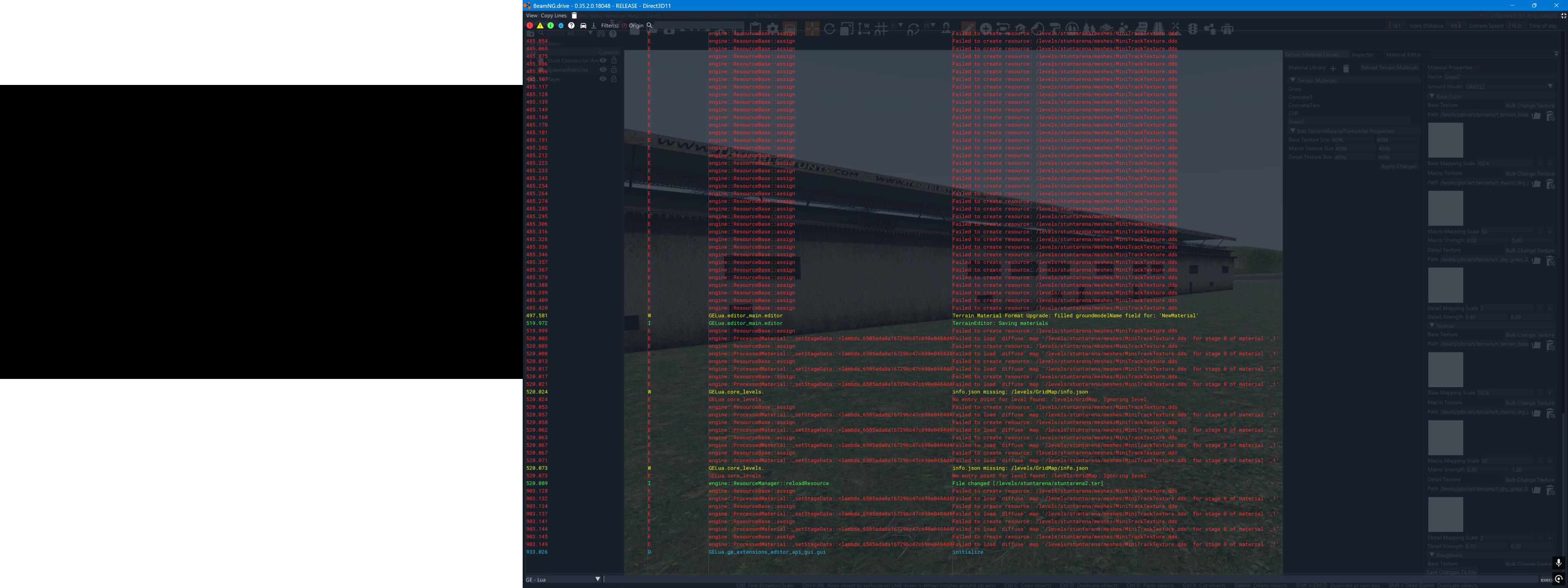Toggle the white question mark filter icon
The width and height of the screenshot is (1568, 588).
click(571, 26)
